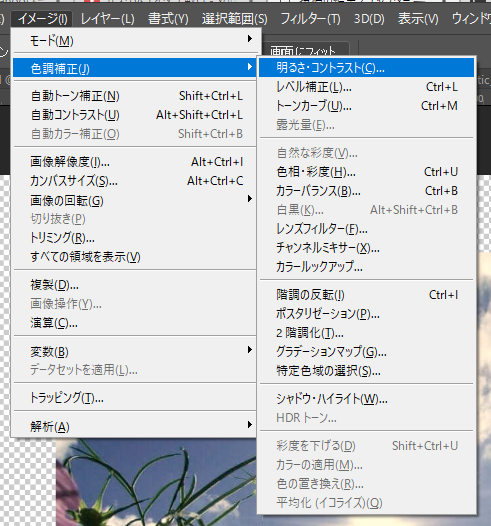Viewport: 491px width, 526px height.
Task: Open 色相・彩度(H) dialog
Action: 366,172
